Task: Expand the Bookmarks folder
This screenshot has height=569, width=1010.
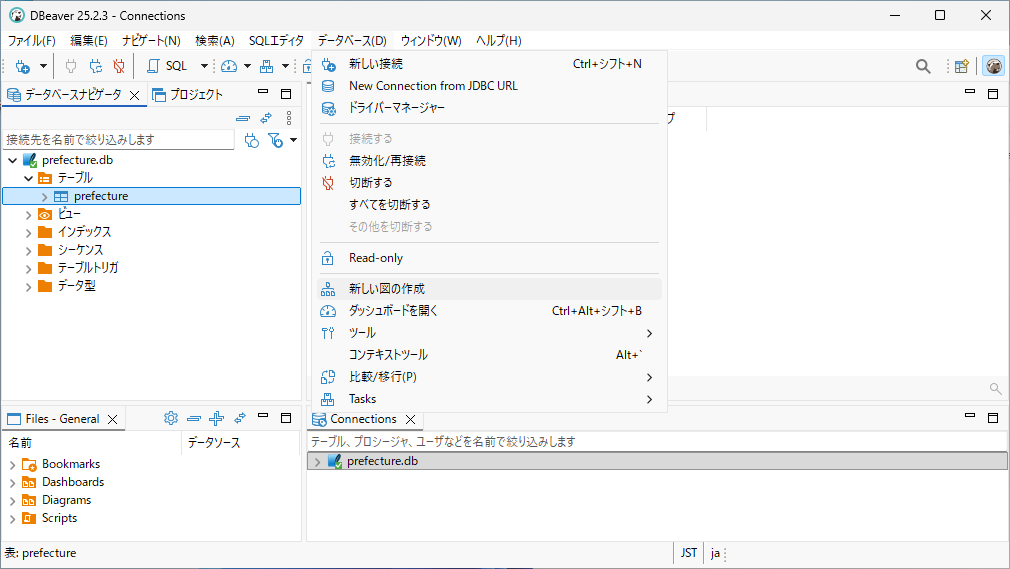Action: pos(12,465)
